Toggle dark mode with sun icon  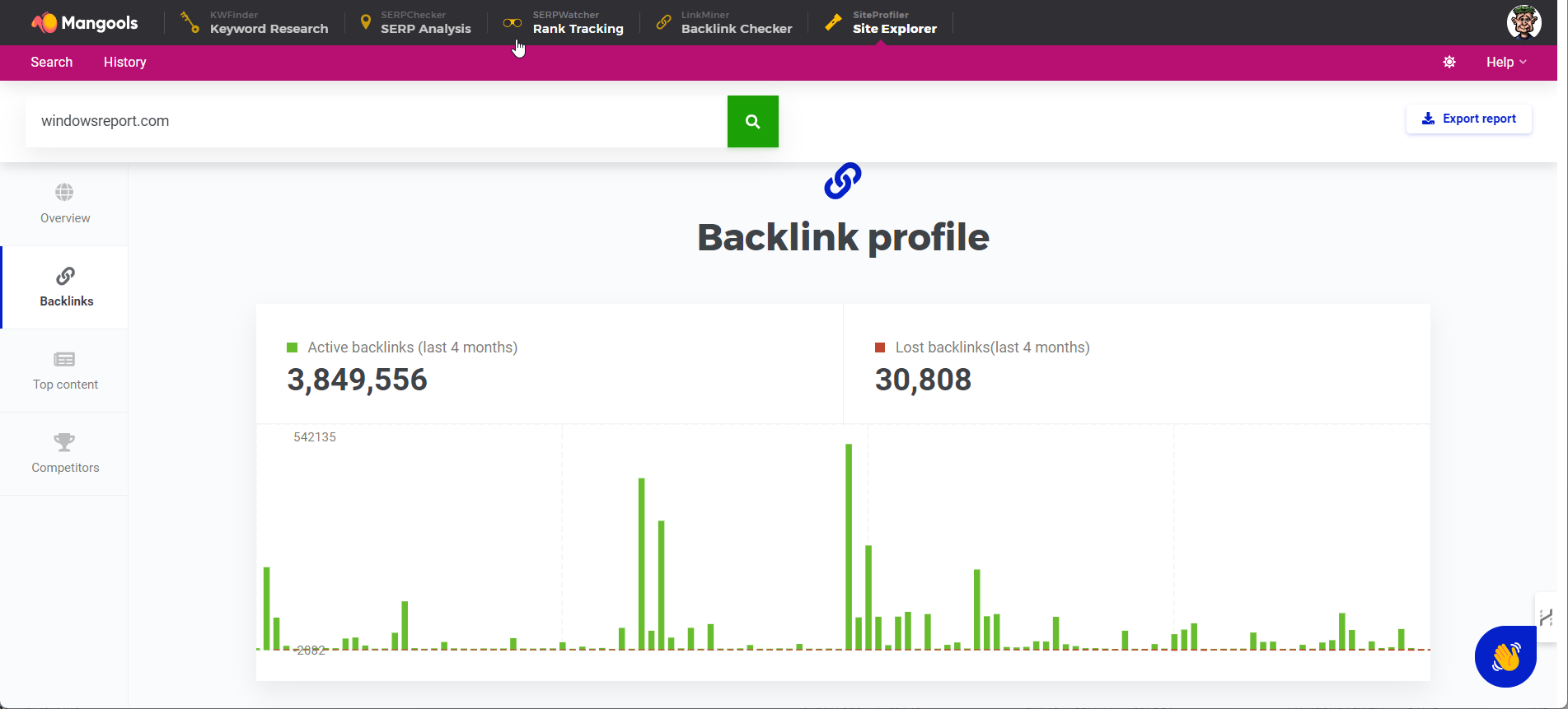(x=1449, y=63)
